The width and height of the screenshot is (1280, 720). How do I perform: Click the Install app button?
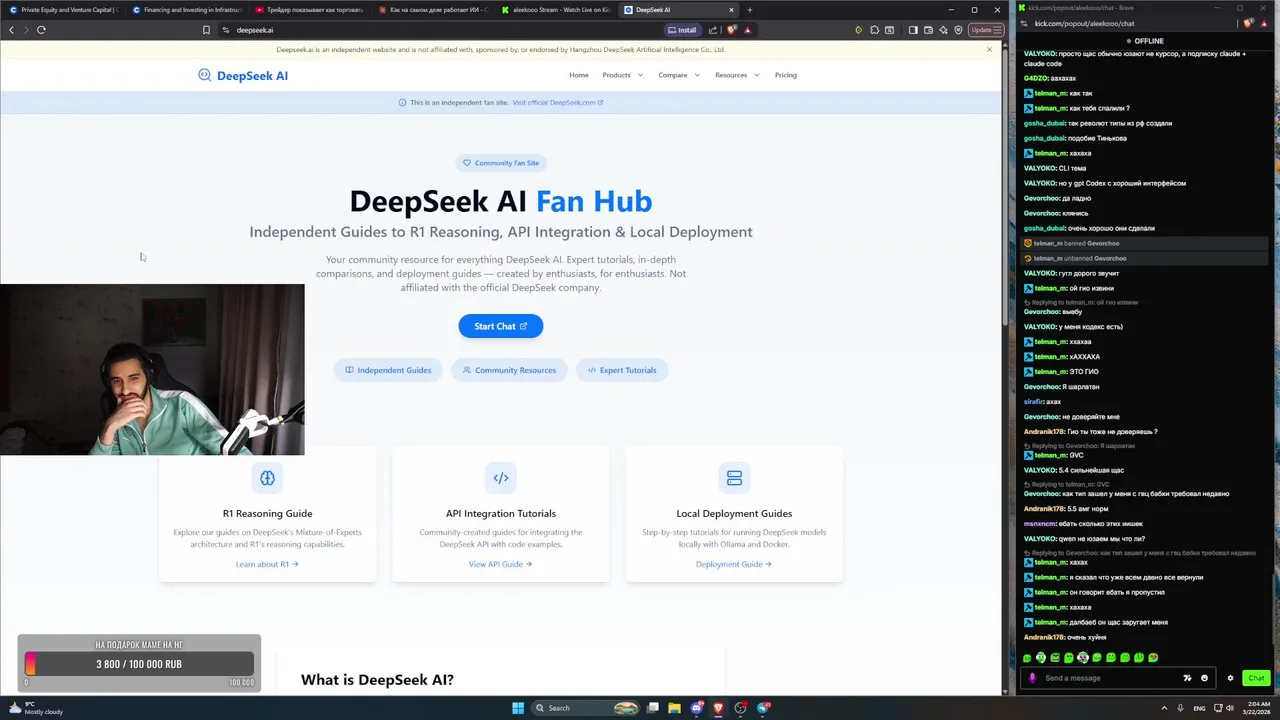[x=682, y=30]
